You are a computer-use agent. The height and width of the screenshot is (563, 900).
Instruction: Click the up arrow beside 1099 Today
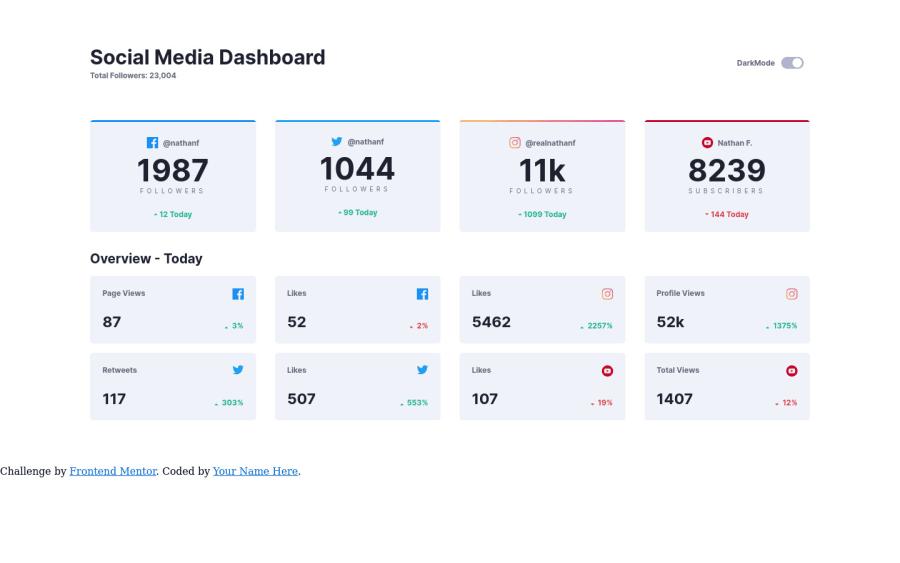[x=520, y=215]
